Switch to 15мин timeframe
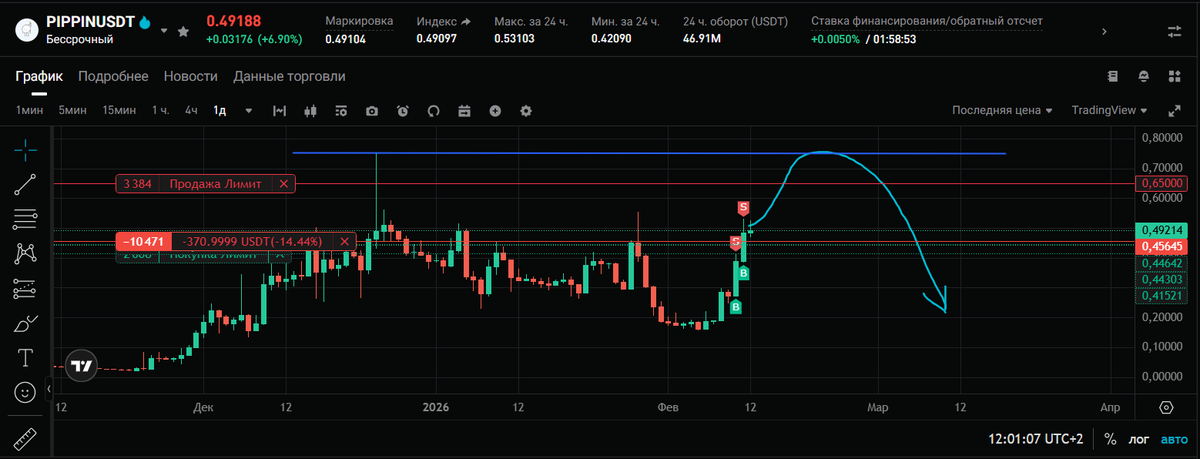This screenshot has height=459, width=1200. click(119, 111)
